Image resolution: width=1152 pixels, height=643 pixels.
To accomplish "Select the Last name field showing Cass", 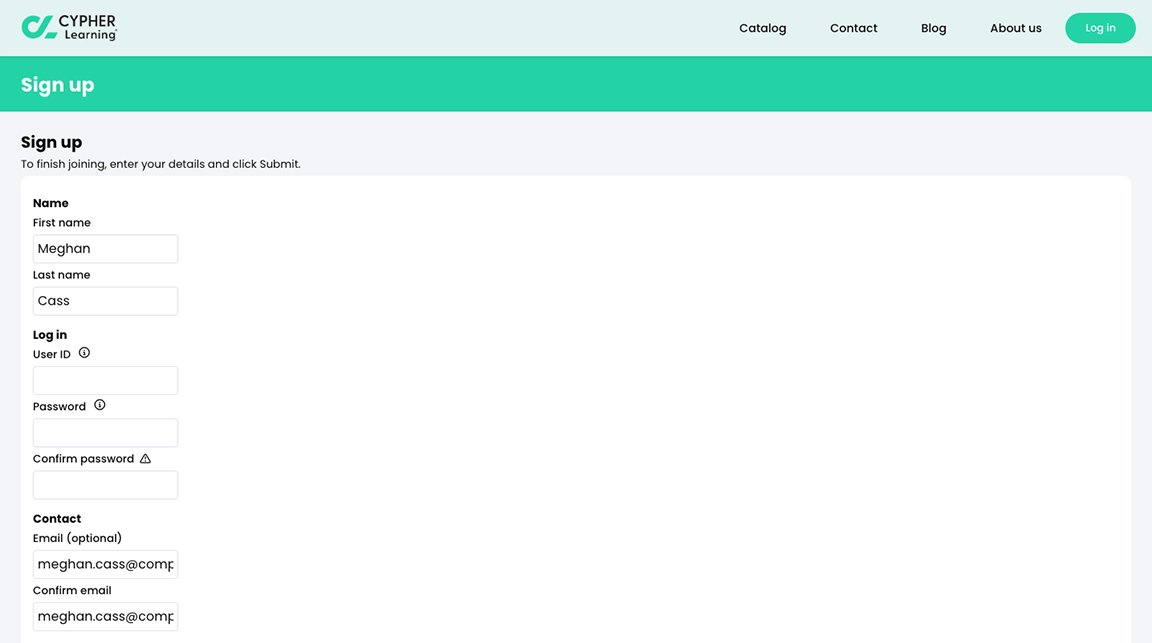I will coord(105,300).
